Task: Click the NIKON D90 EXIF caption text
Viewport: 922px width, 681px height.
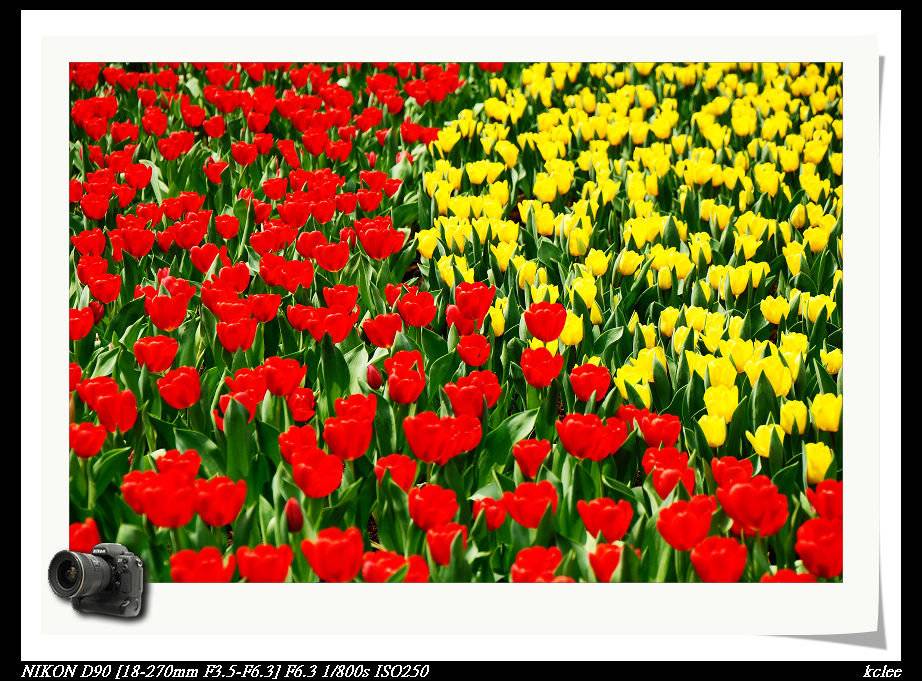Action: [225, 671]
